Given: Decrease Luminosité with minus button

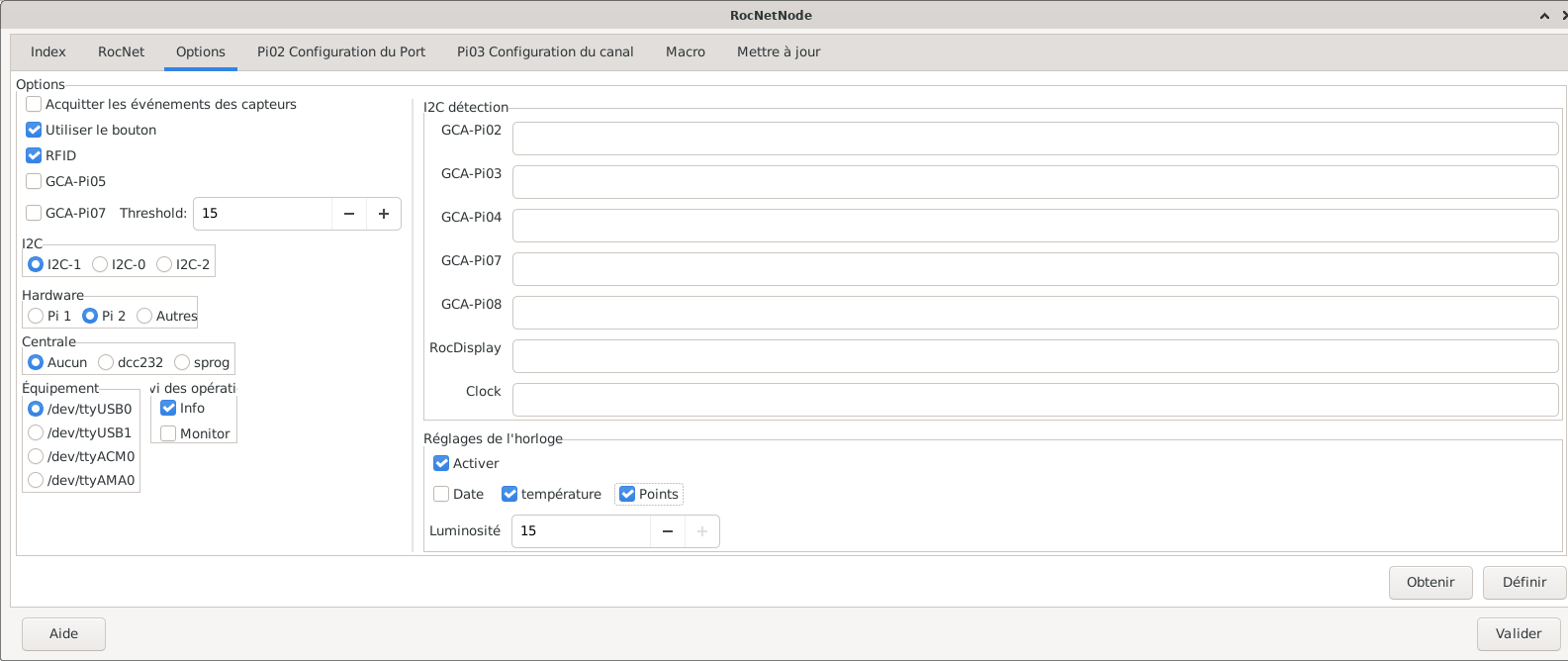Looking at the screenshot, I should point(668,531).
